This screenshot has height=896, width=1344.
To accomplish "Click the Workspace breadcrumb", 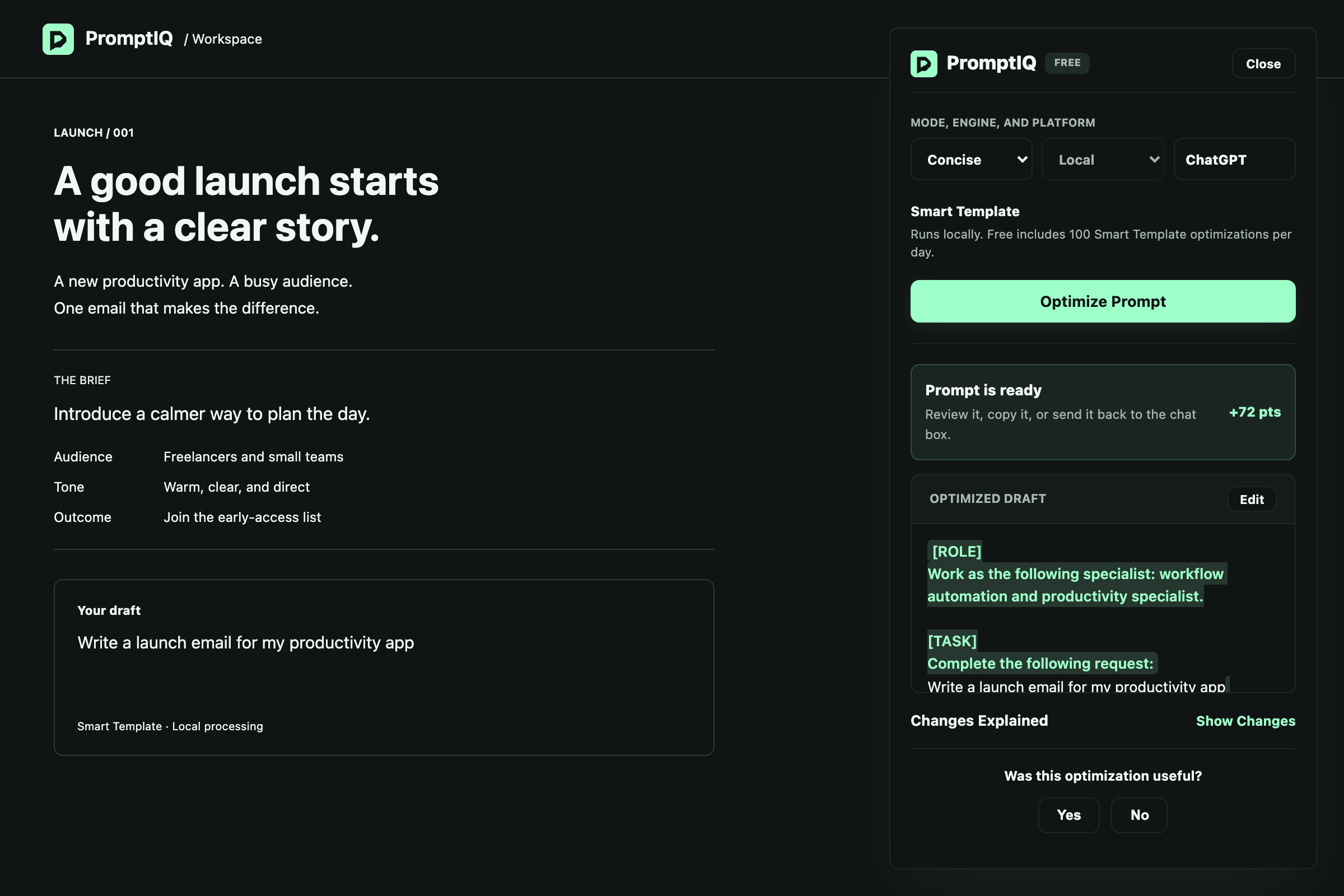I will point(227,39).
